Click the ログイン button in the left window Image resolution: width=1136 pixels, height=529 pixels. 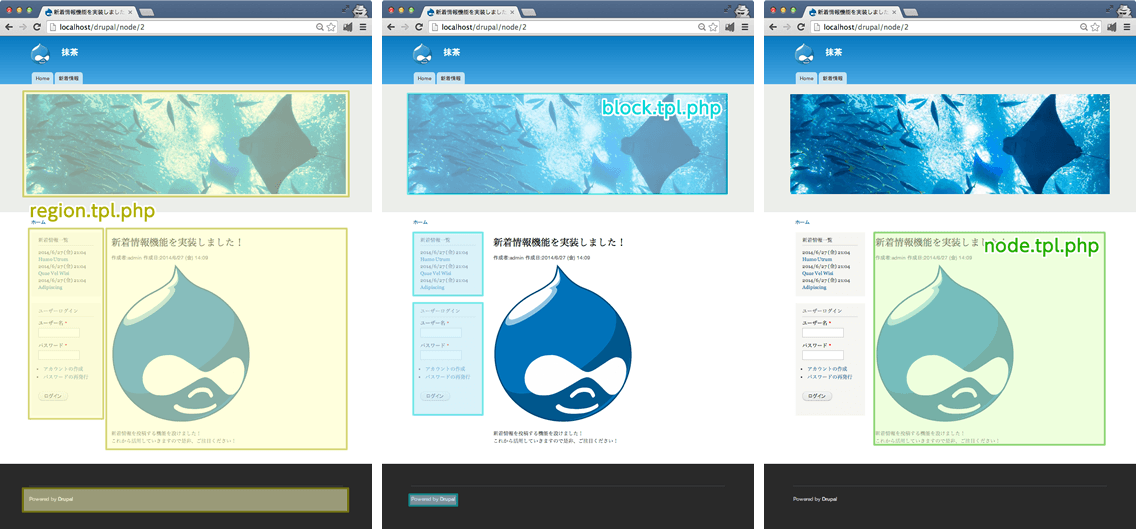[53, 396]
